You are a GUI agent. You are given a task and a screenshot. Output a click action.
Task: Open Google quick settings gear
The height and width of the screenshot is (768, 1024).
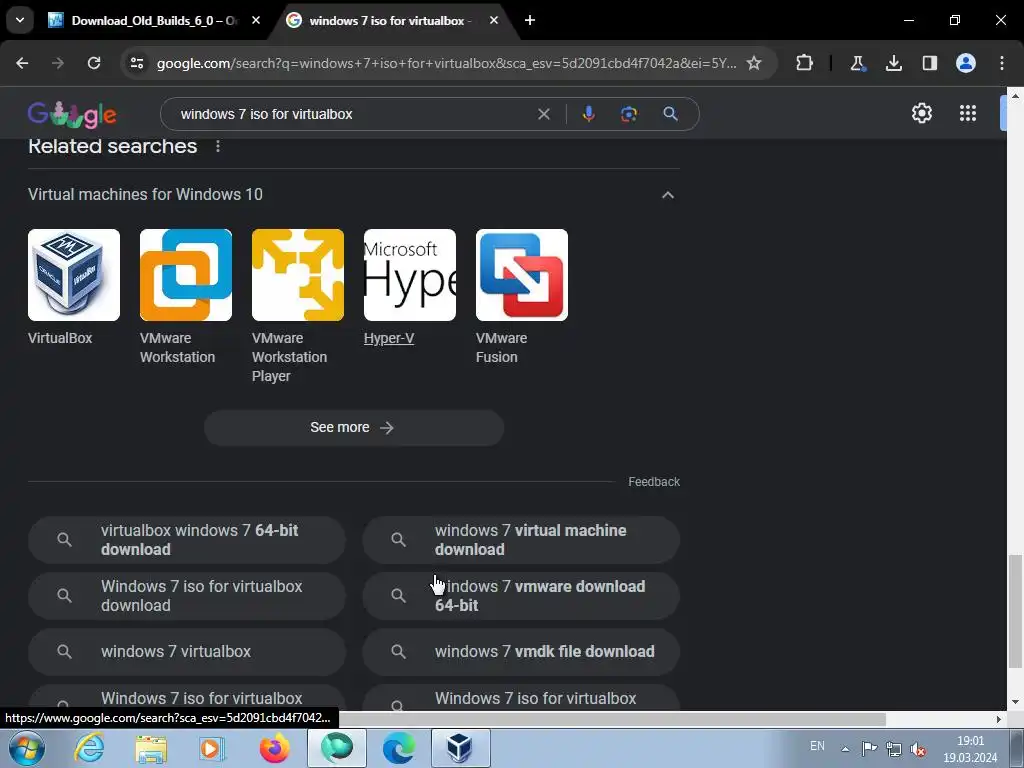(921, 114)
